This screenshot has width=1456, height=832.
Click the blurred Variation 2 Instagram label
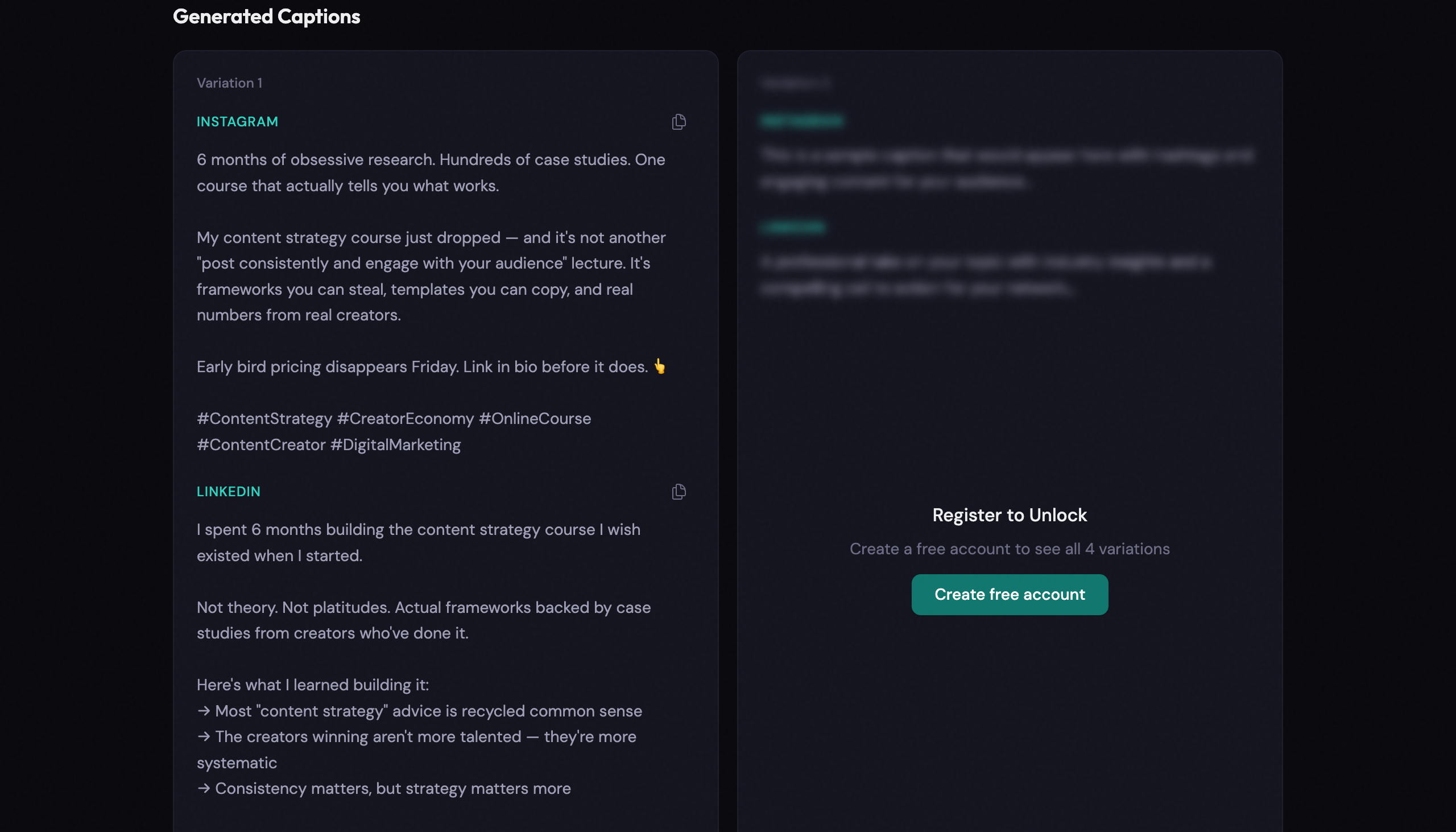point(801,121)
